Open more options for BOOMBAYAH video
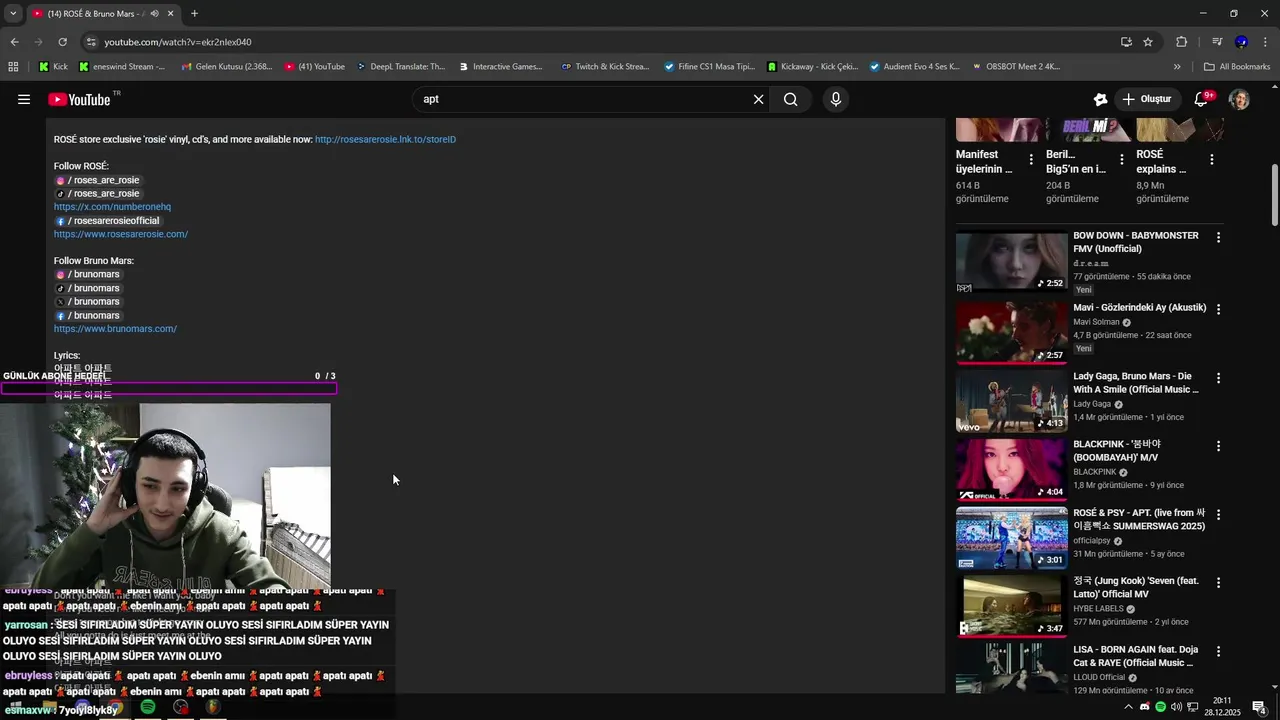Screen dimensions: 1280x720 [x=1218, y=446]
